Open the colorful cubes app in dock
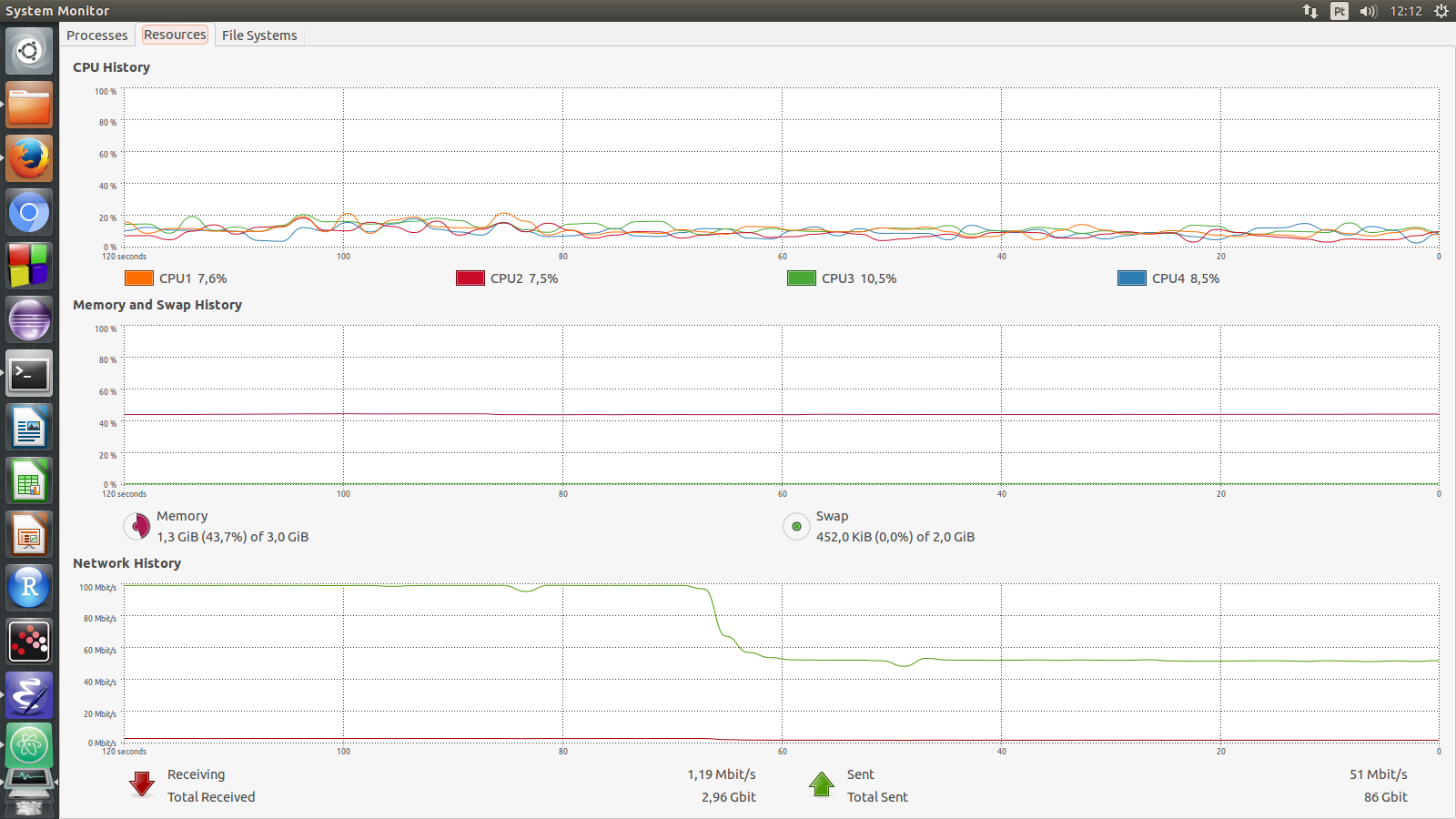This screenshot has width=1456, height=819. pyautogui.click(x=29, y=266)
